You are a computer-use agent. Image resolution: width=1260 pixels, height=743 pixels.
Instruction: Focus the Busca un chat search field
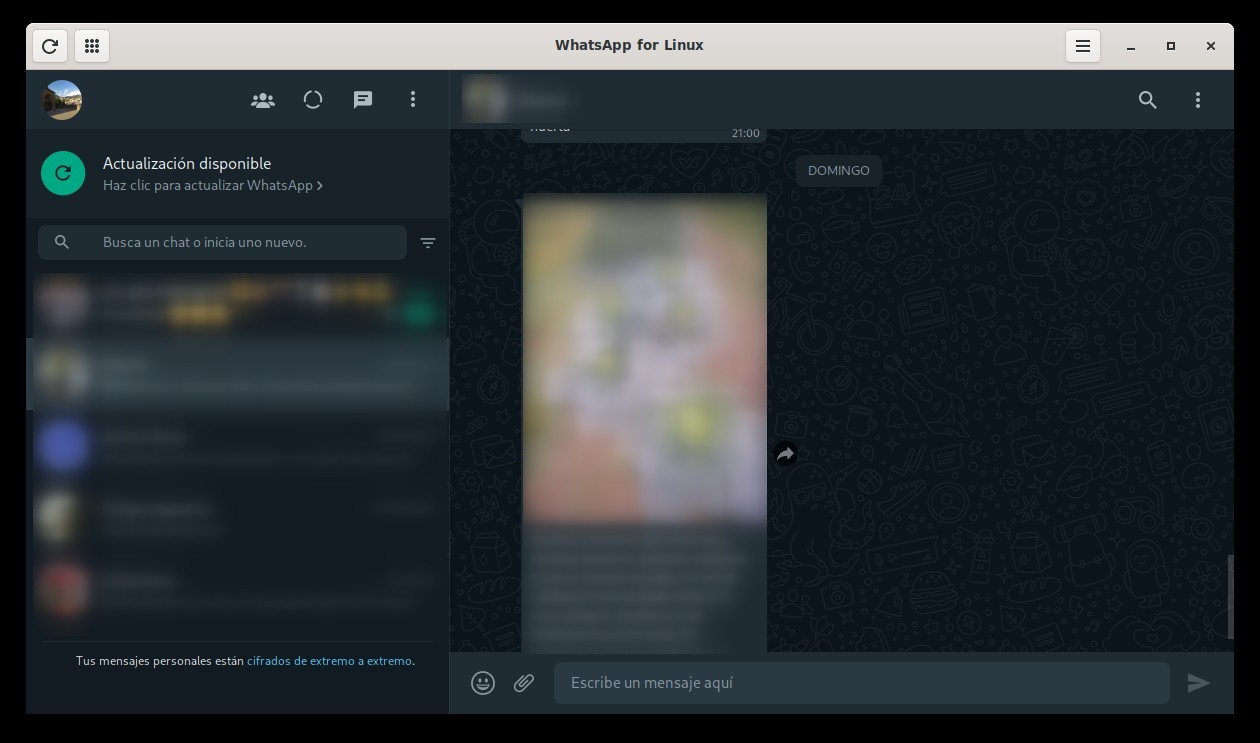[222, 242]
